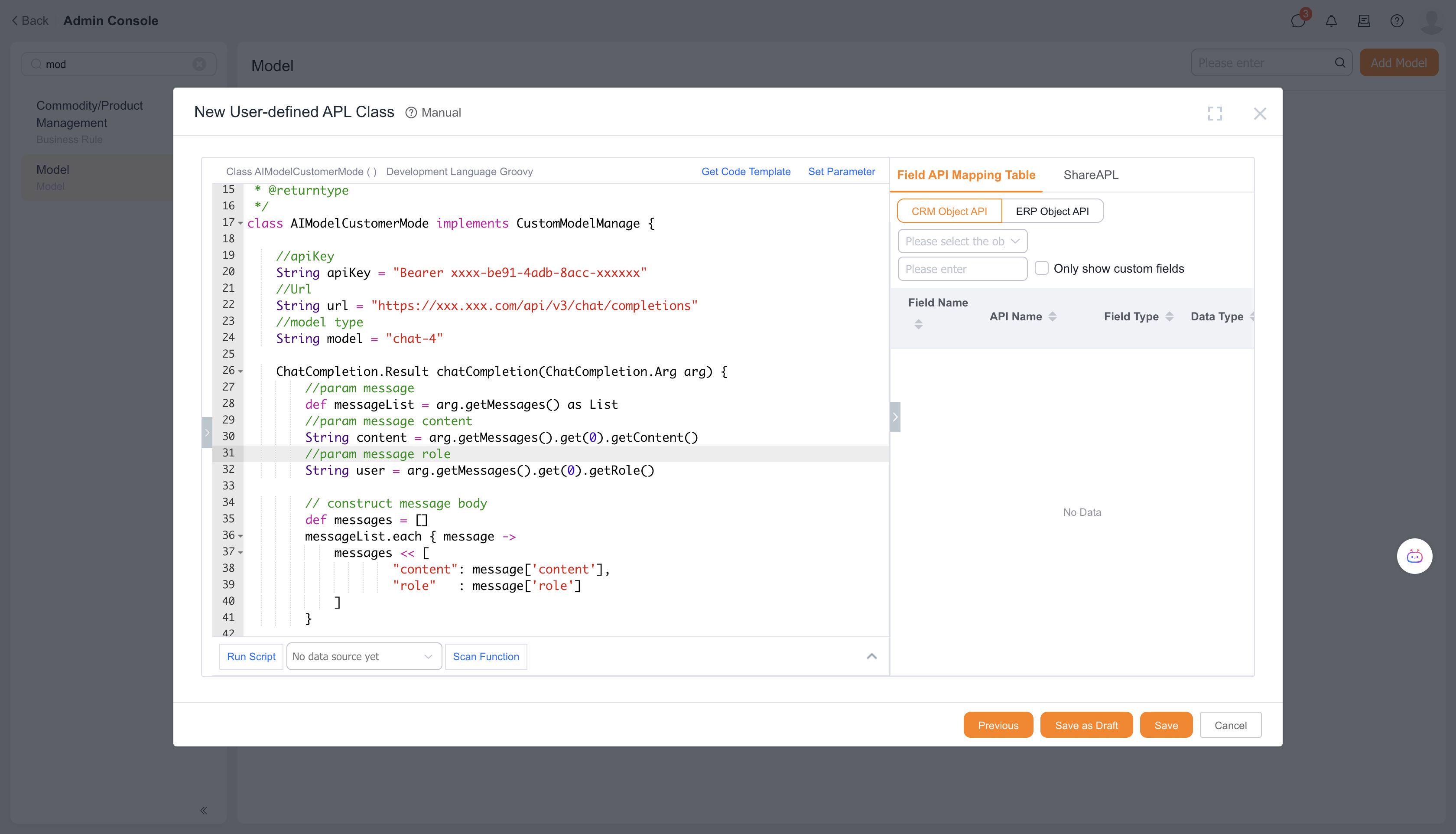Select the Field API Mapping Table tab
The width and height of the screenshot is (1456, 834).
tap(965, 175)
